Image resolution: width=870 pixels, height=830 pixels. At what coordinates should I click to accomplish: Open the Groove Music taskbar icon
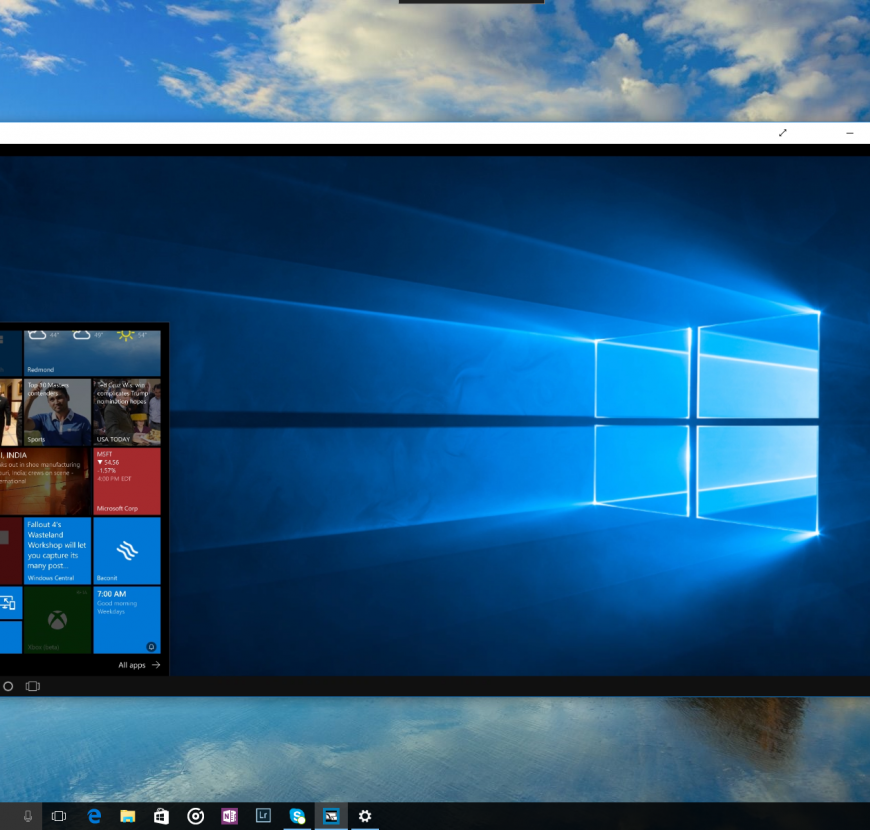195,816
